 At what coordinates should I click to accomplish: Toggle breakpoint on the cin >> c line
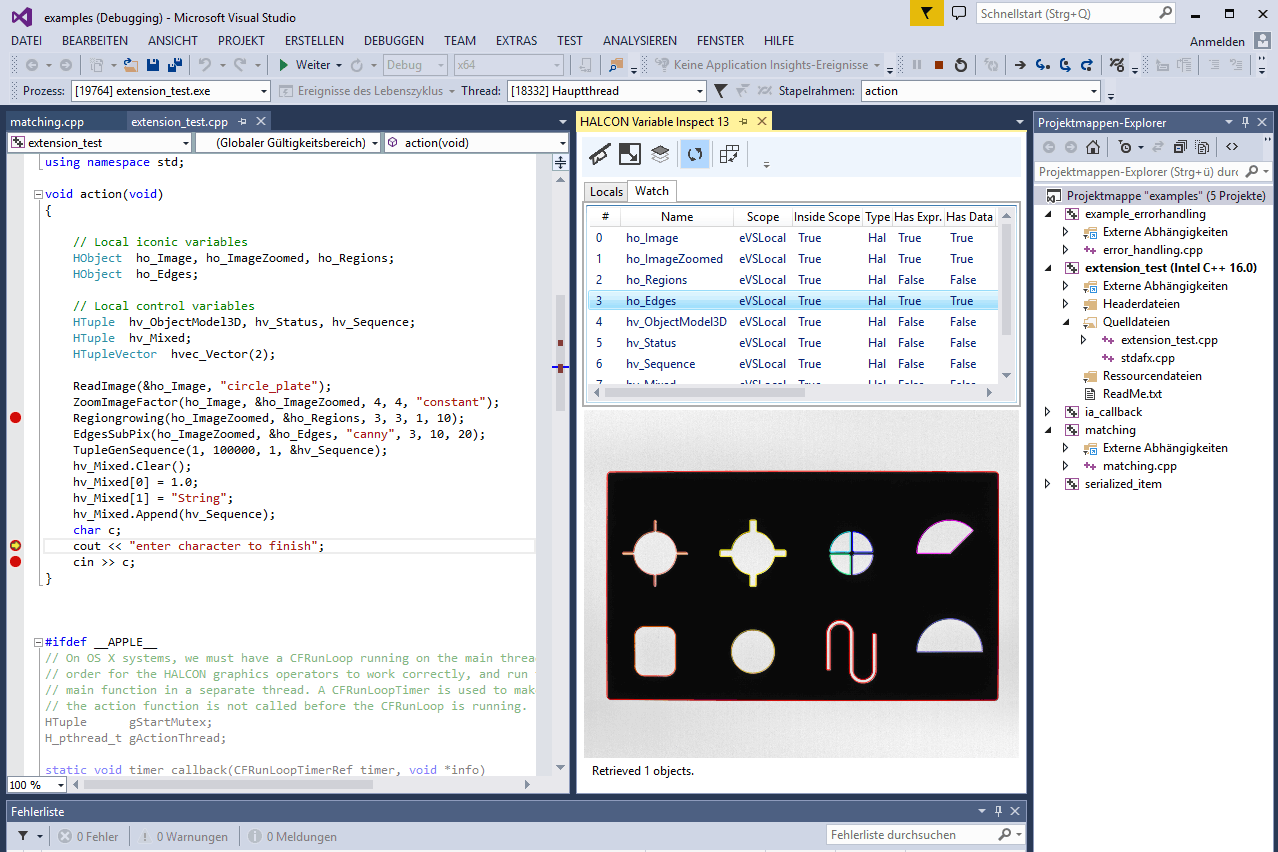(x=15, y=562)
